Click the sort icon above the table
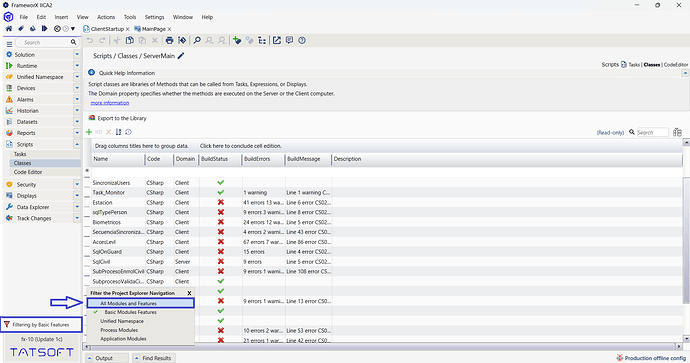The height and width of the screenshot is (363, 690). tap(118, 132)
